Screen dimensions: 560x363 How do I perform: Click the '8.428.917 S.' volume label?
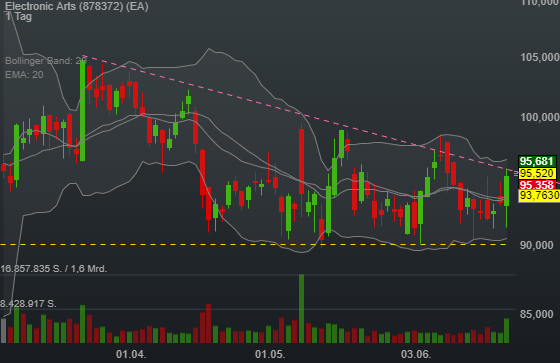28,304
